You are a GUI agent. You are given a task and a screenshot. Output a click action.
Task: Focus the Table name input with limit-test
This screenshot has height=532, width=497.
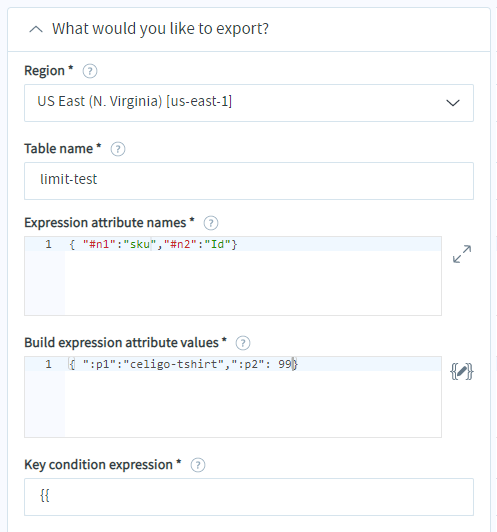[x=249, y=181]
